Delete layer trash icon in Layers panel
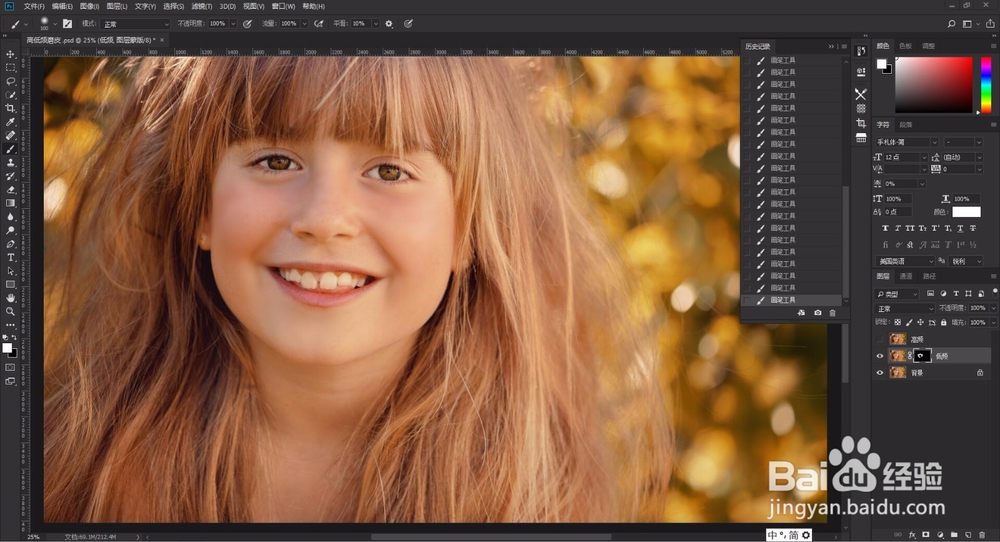The height and width of the screenshot is (542, 1000). click(x=982, y=534)
